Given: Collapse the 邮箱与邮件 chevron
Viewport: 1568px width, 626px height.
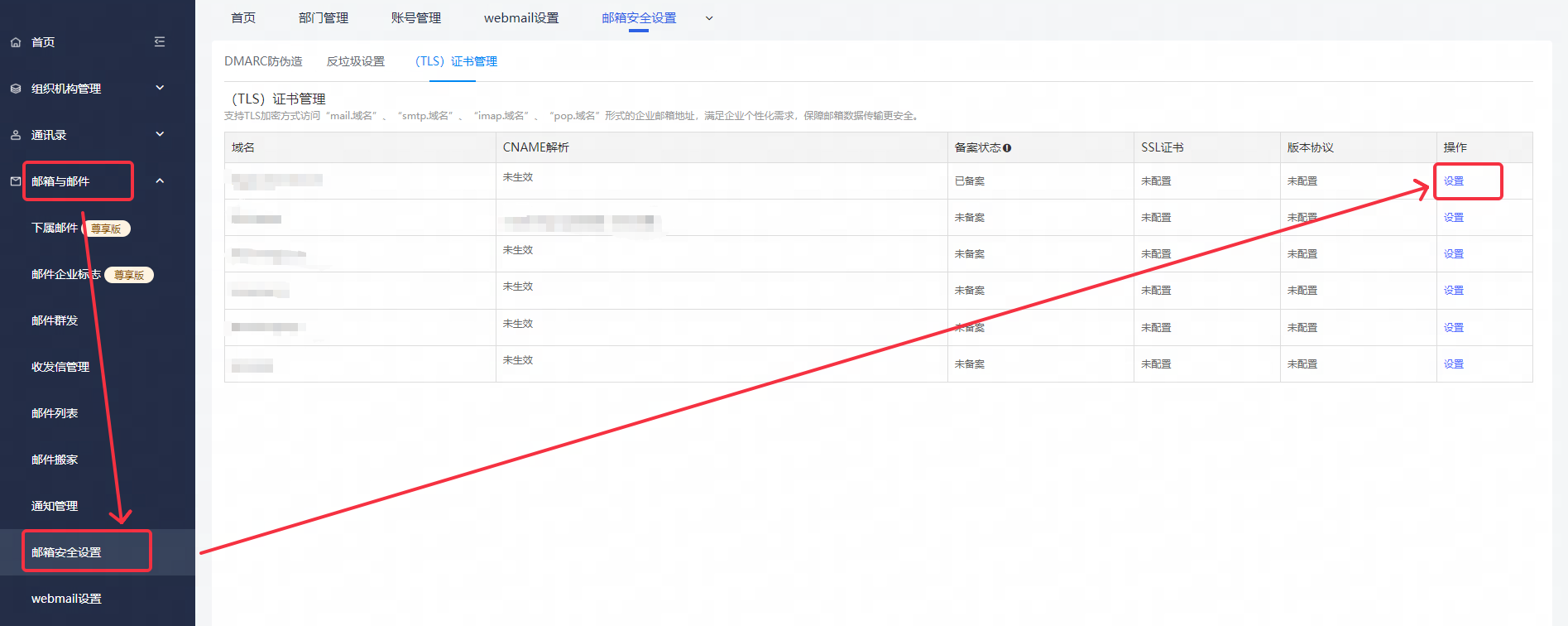Looking at the screenshot, I should tap(160, 181).
